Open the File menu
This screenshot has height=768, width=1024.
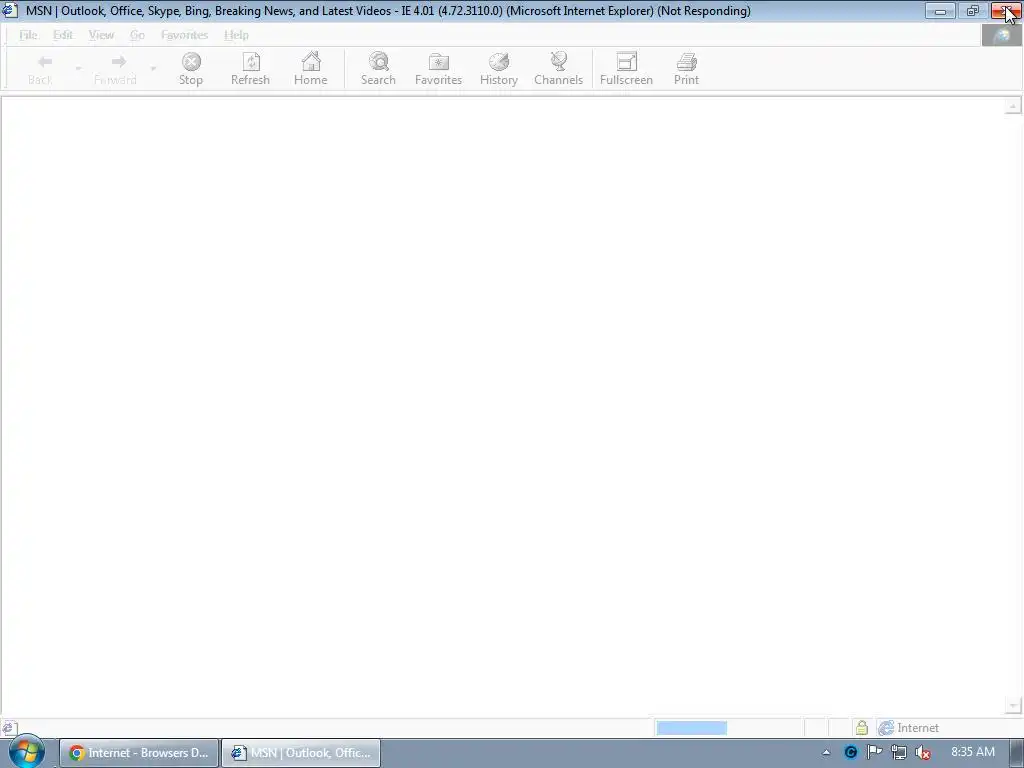pyautogui.click(x=28, y=35)
